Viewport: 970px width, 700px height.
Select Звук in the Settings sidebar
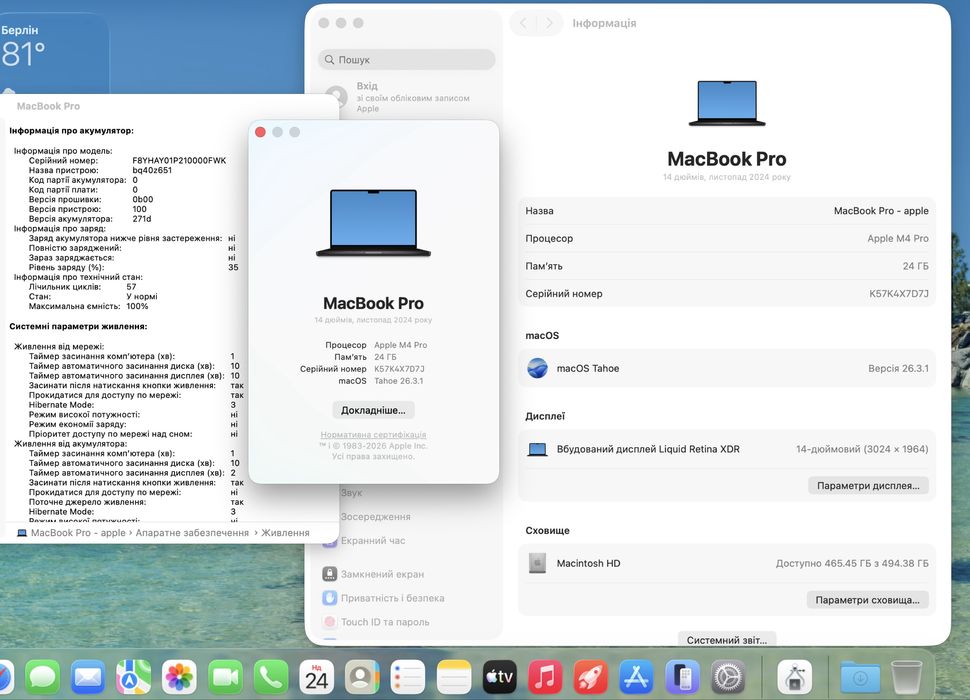[x=351, y=493]
